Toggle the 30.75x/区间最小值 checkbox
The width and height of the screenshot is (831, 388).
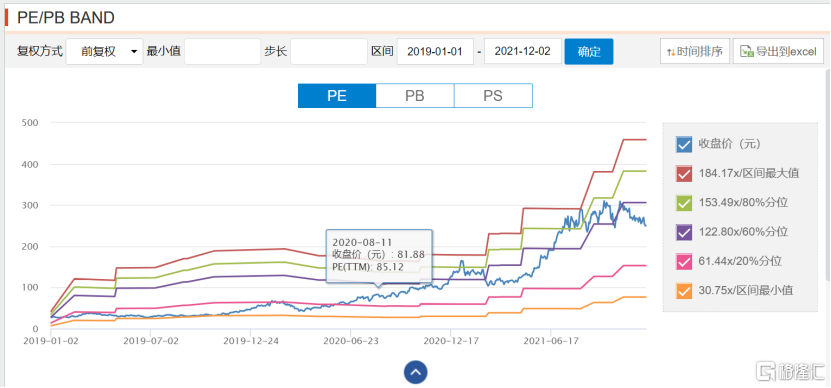[684, 290]
